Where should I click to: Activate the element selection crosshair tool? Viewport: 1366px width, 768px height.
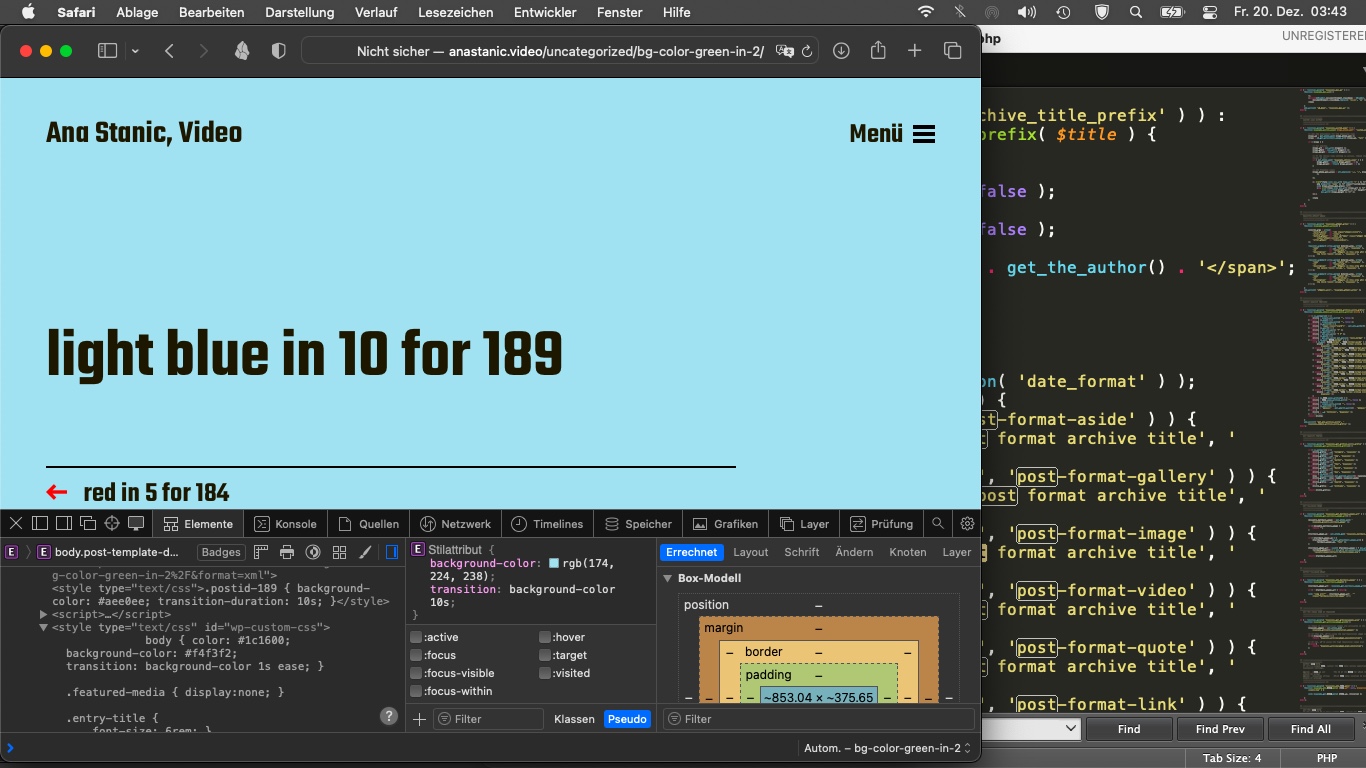coord(112,523)
